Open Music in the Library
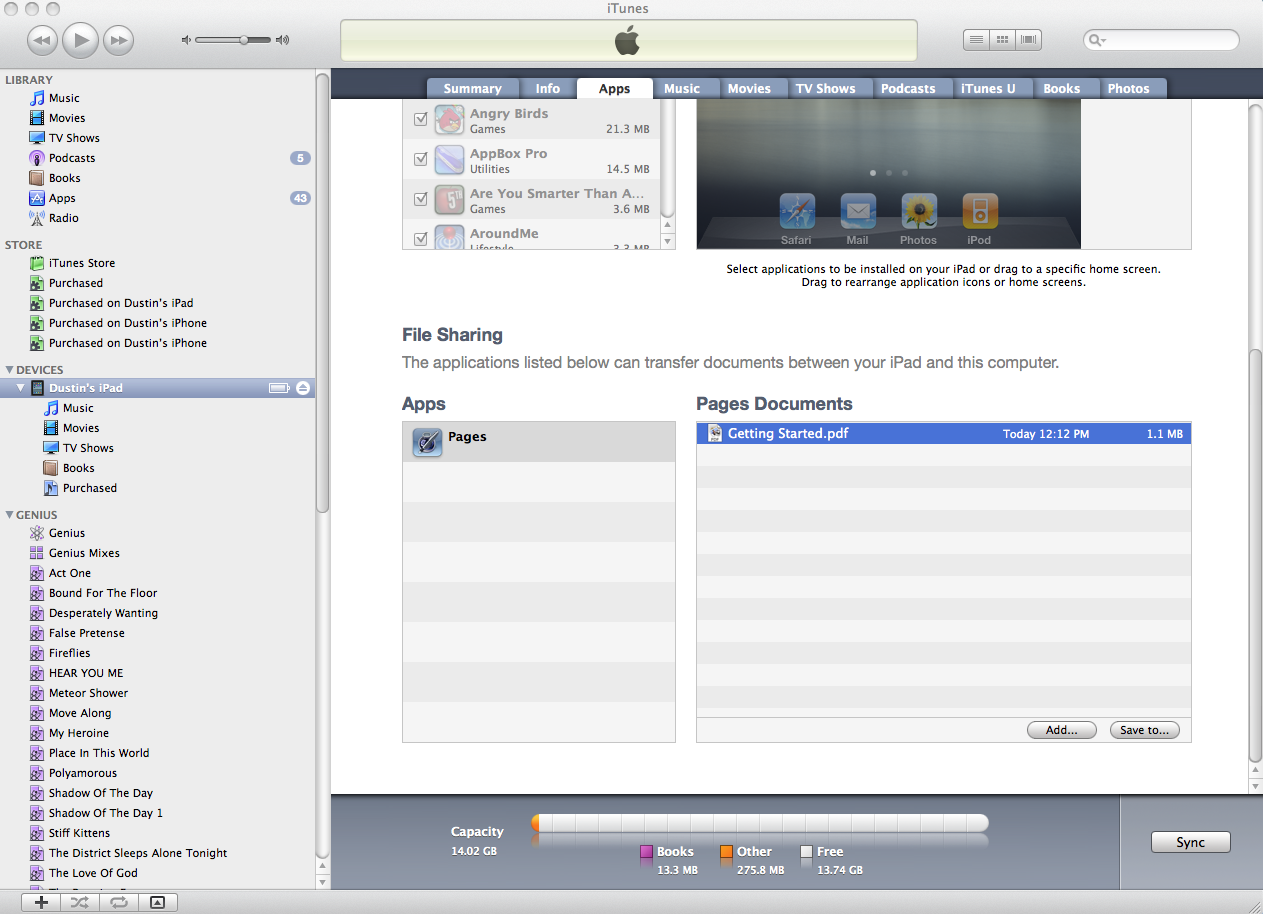 [x=64, y=98]
